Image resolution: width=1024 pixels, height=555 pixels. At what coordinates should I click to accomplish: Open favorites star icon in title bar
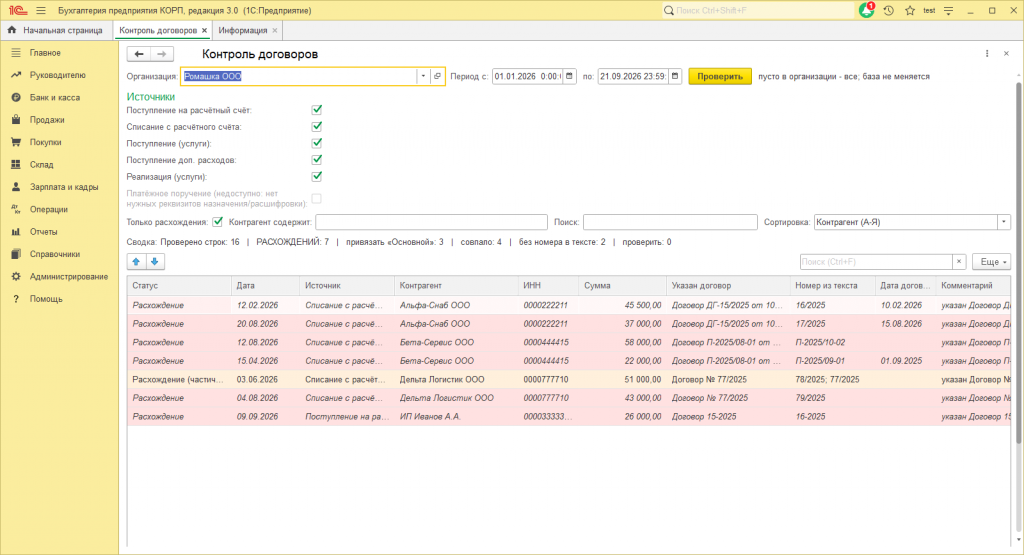[910, 10]
